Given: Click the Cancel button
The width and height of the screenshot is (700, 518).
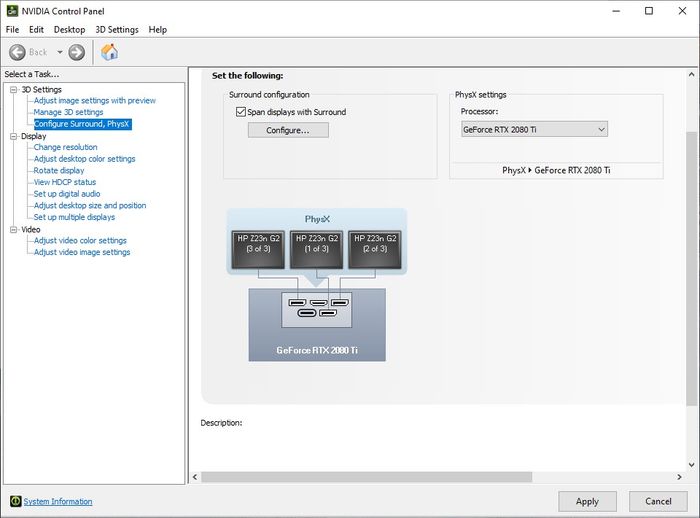Looking at the screenshot, I should (x=658, y=501).
